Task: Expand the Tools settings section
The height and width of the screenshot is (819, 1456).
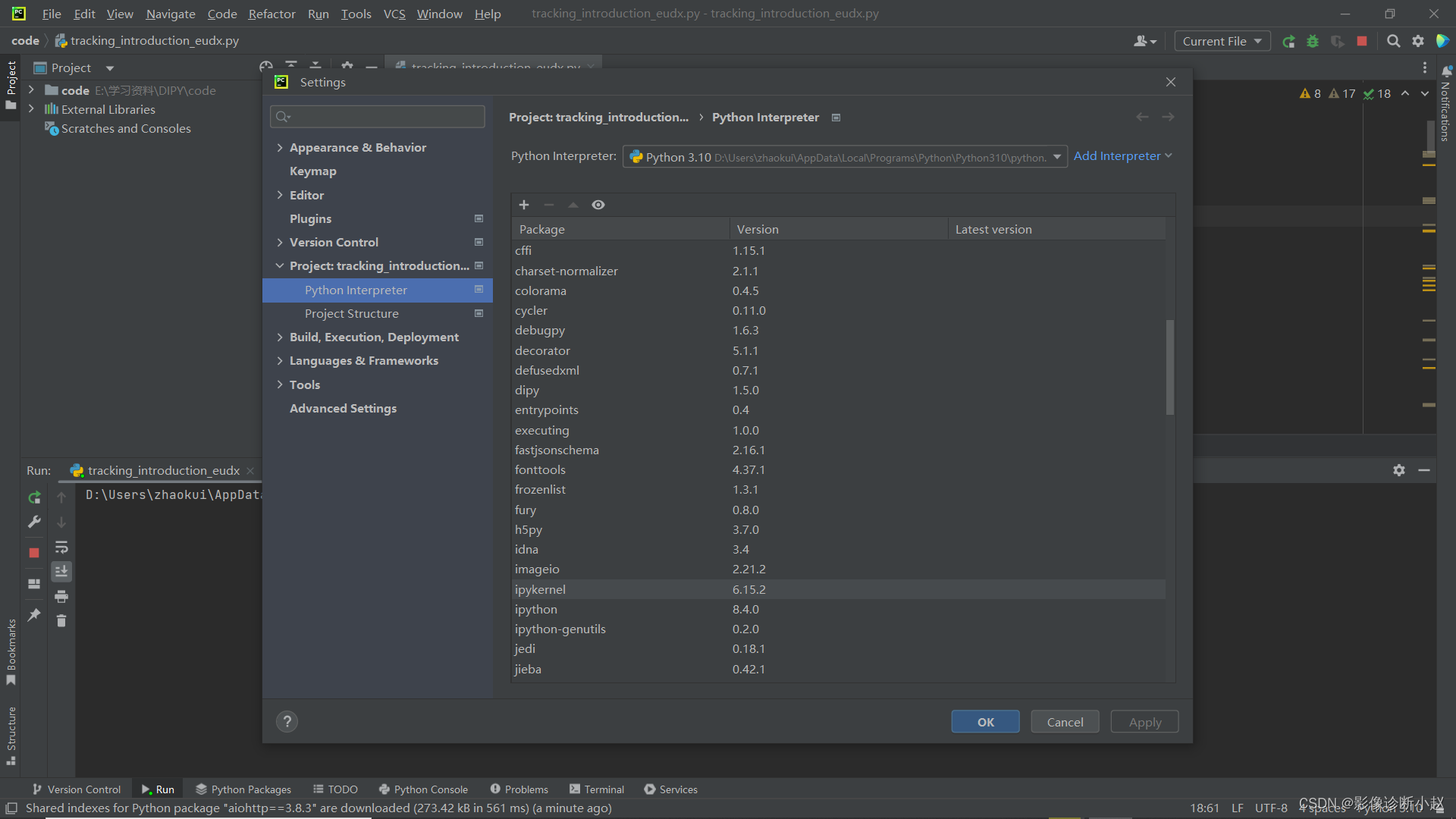Action: click(x=280, y=384)
